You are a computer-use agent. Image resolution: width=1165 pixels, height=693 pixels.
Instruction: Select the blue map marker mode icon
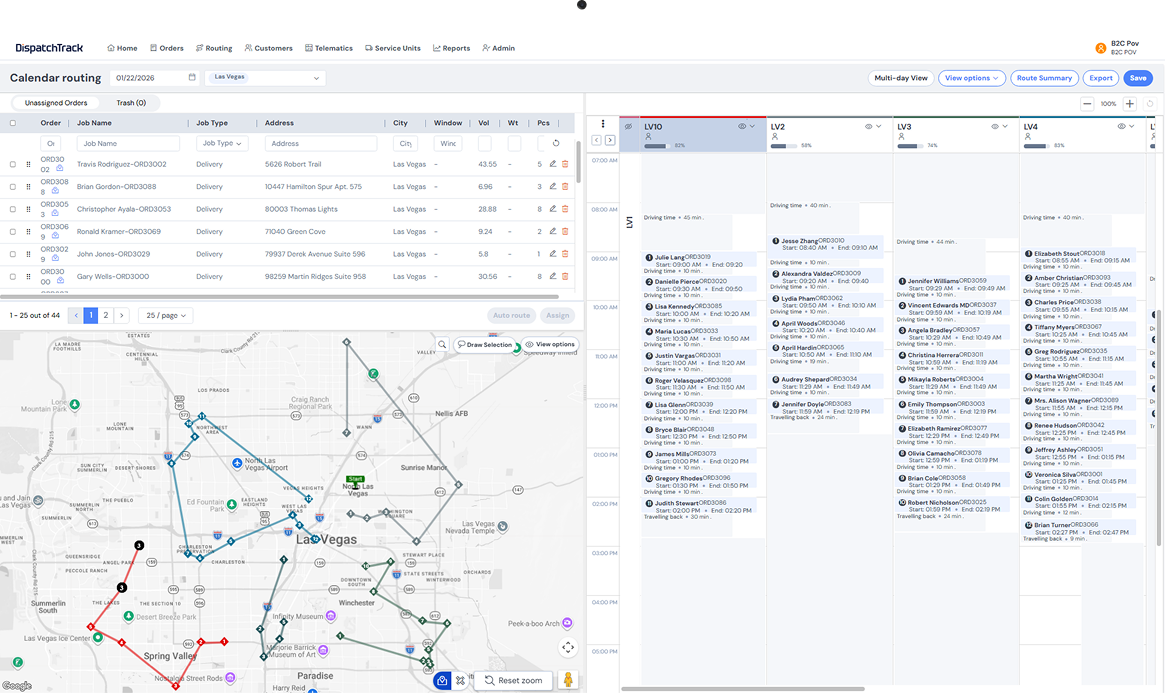click(x=442, y=680)
